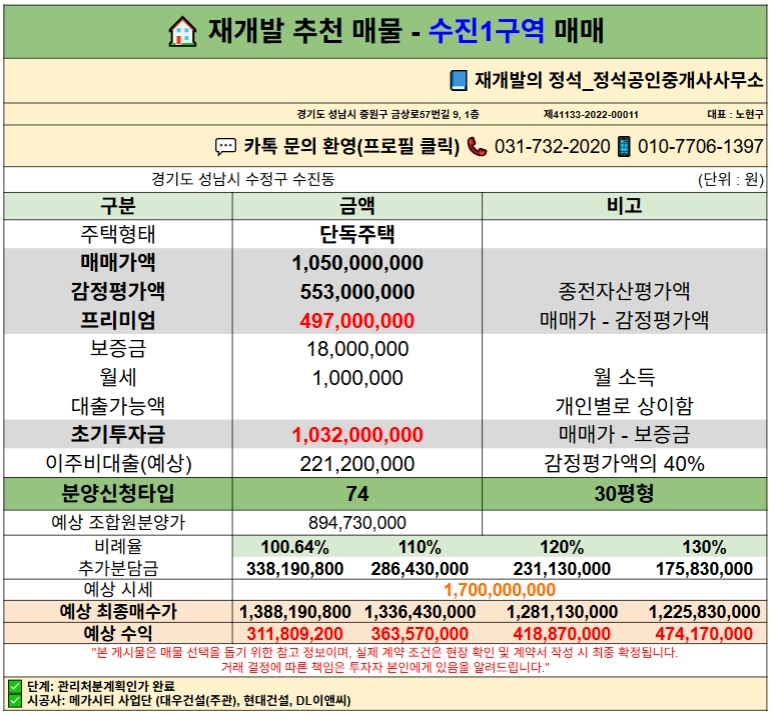Viewport: 772px width, 718px height.
Task: Click the office phone number 031-732-2020
Action: coord(552,147)
